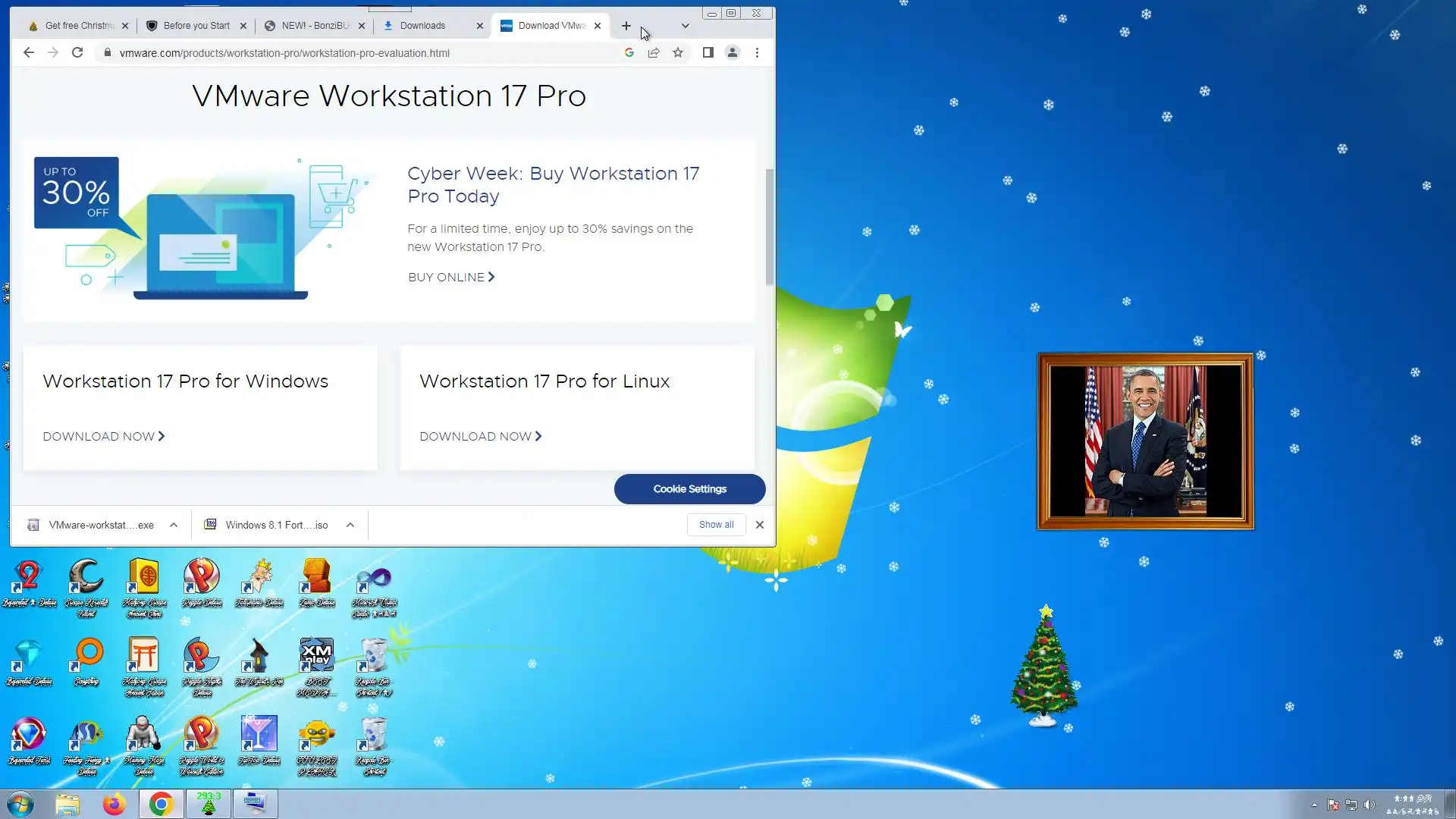Switch to the Downloads tab

pos(423,26)
